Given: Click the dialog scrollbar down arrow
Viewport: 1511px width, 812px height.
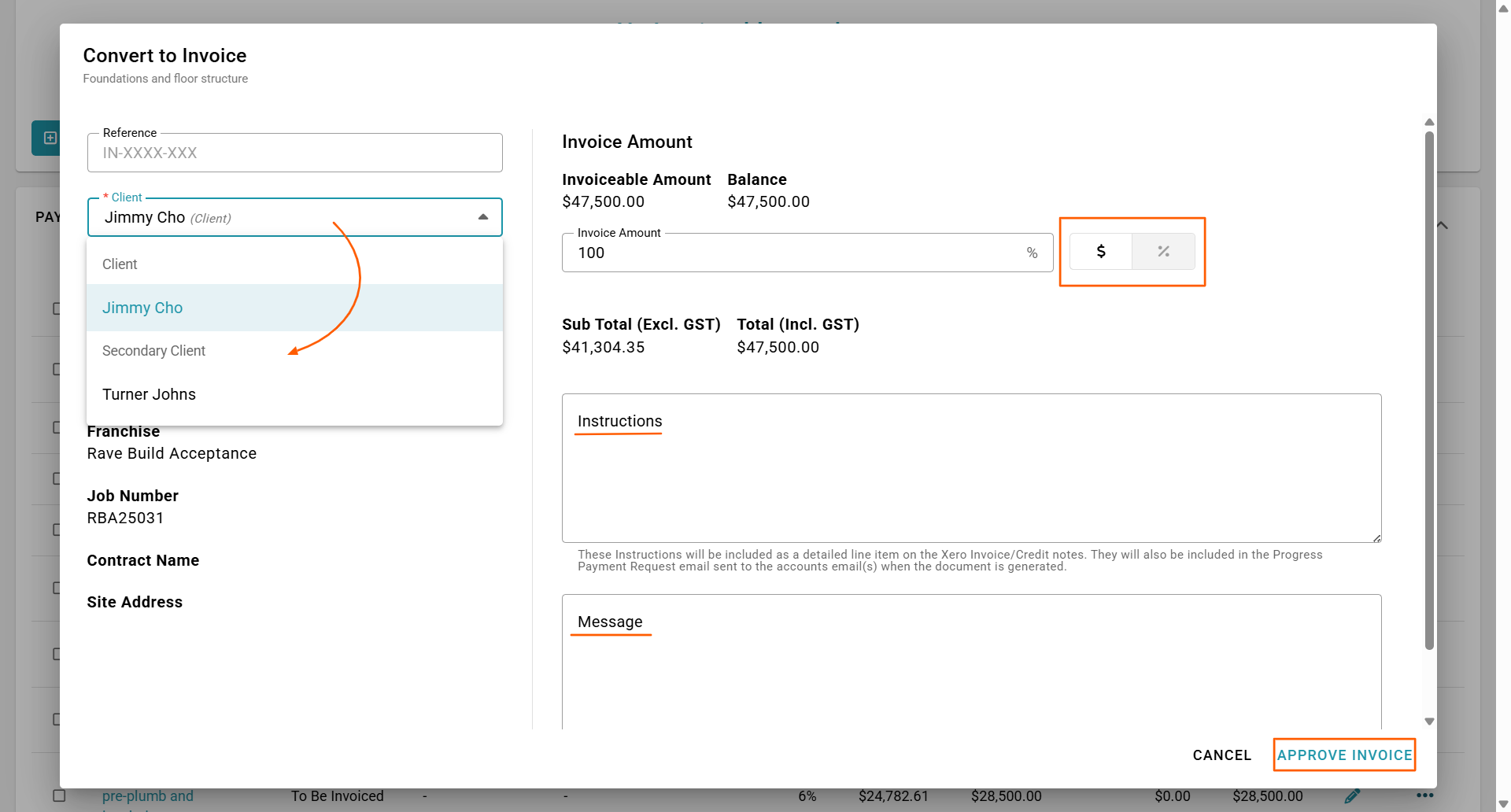Looking at the screenshot, I should pyautogui.click(x=1429, y=722).
